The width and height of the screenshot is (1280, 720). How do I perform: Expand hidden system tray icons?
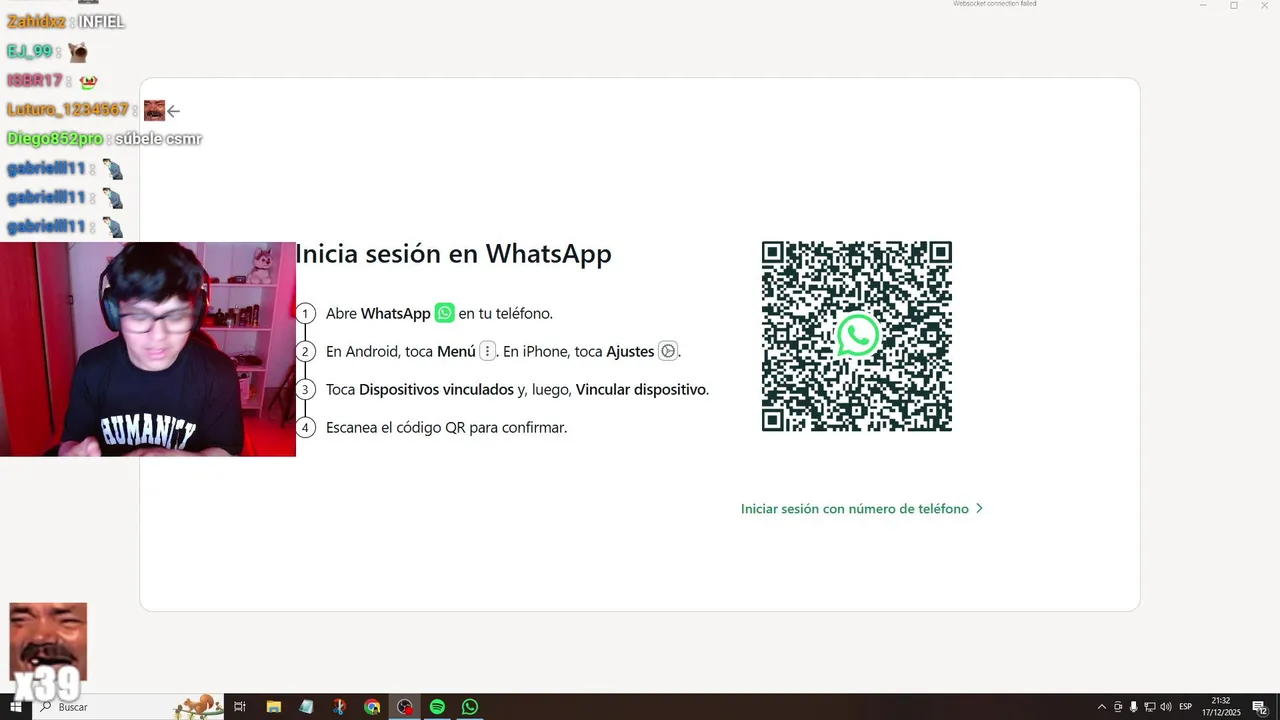coord(1102,707)
